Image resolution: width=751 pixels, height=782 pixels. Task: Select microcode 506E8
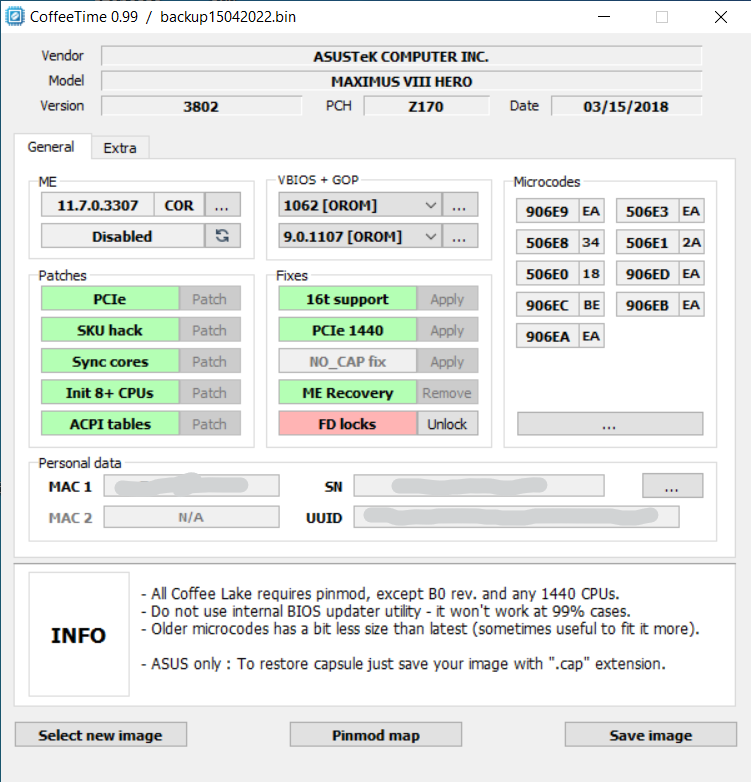click(547, 242)
